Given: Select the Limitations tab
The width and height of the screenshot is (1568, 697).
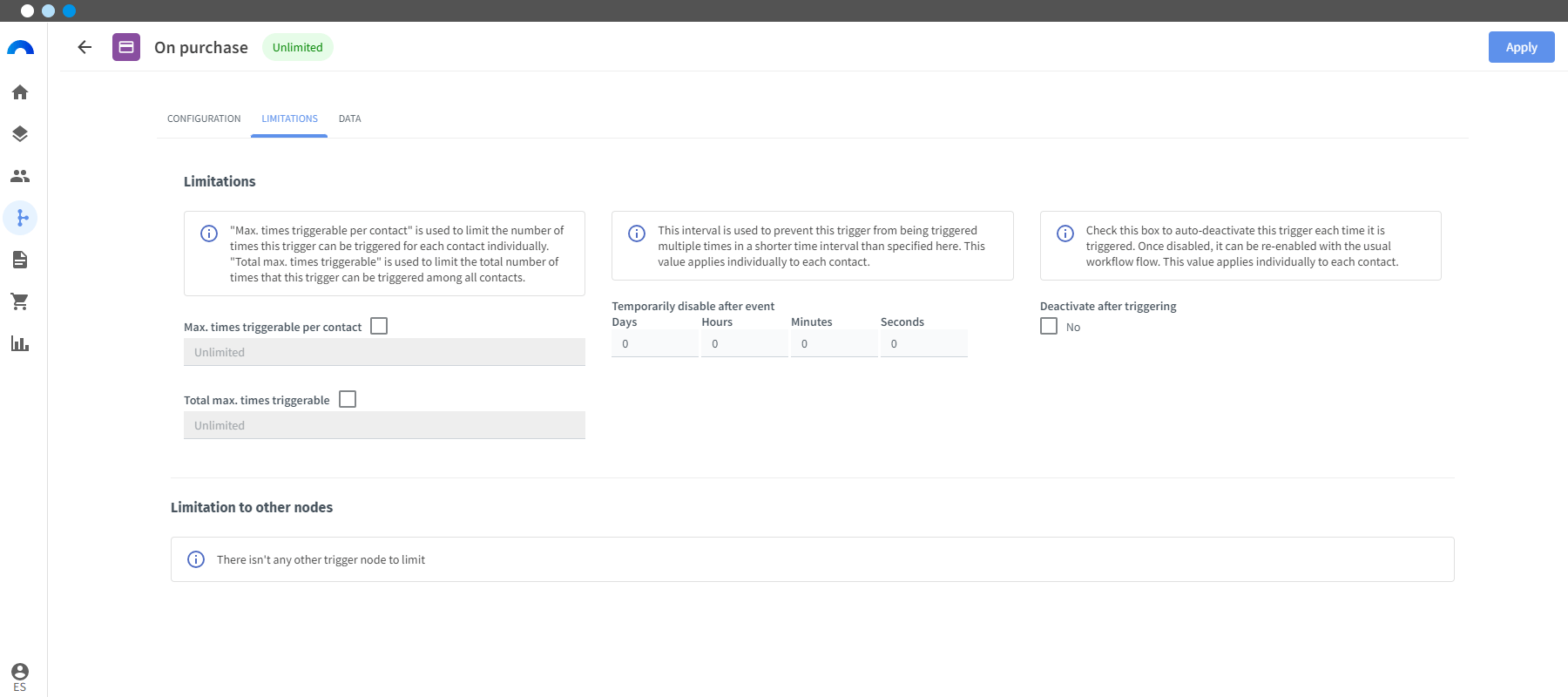Looking at the screenshot, I should pyautogui.click(x=289, y=118).
